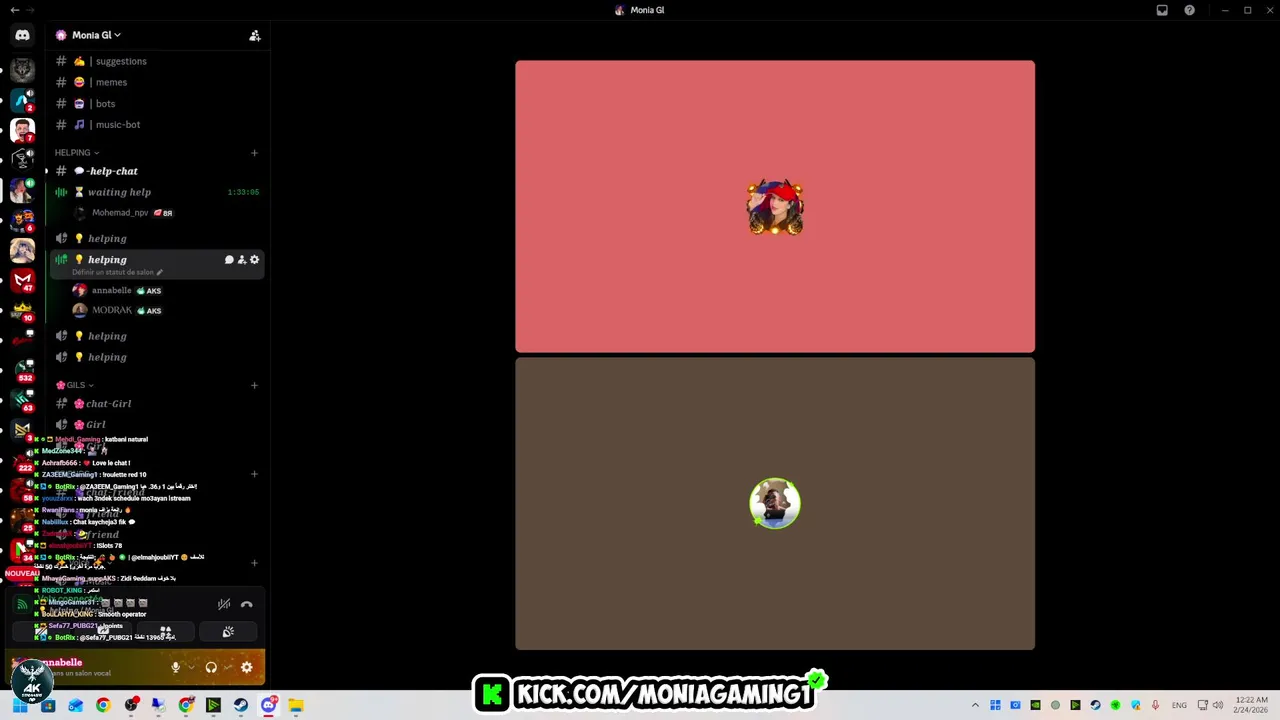
Task: Open Microsoft Store from the taskbar
Action: [48, 705]
